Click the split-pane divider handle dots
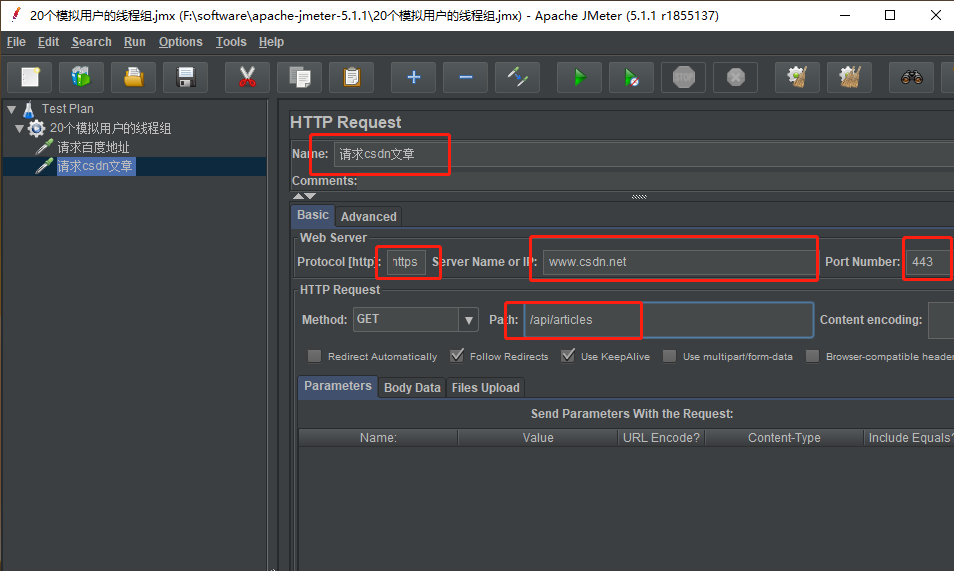This screenshot has width=954, height=571. click(639, 197)
